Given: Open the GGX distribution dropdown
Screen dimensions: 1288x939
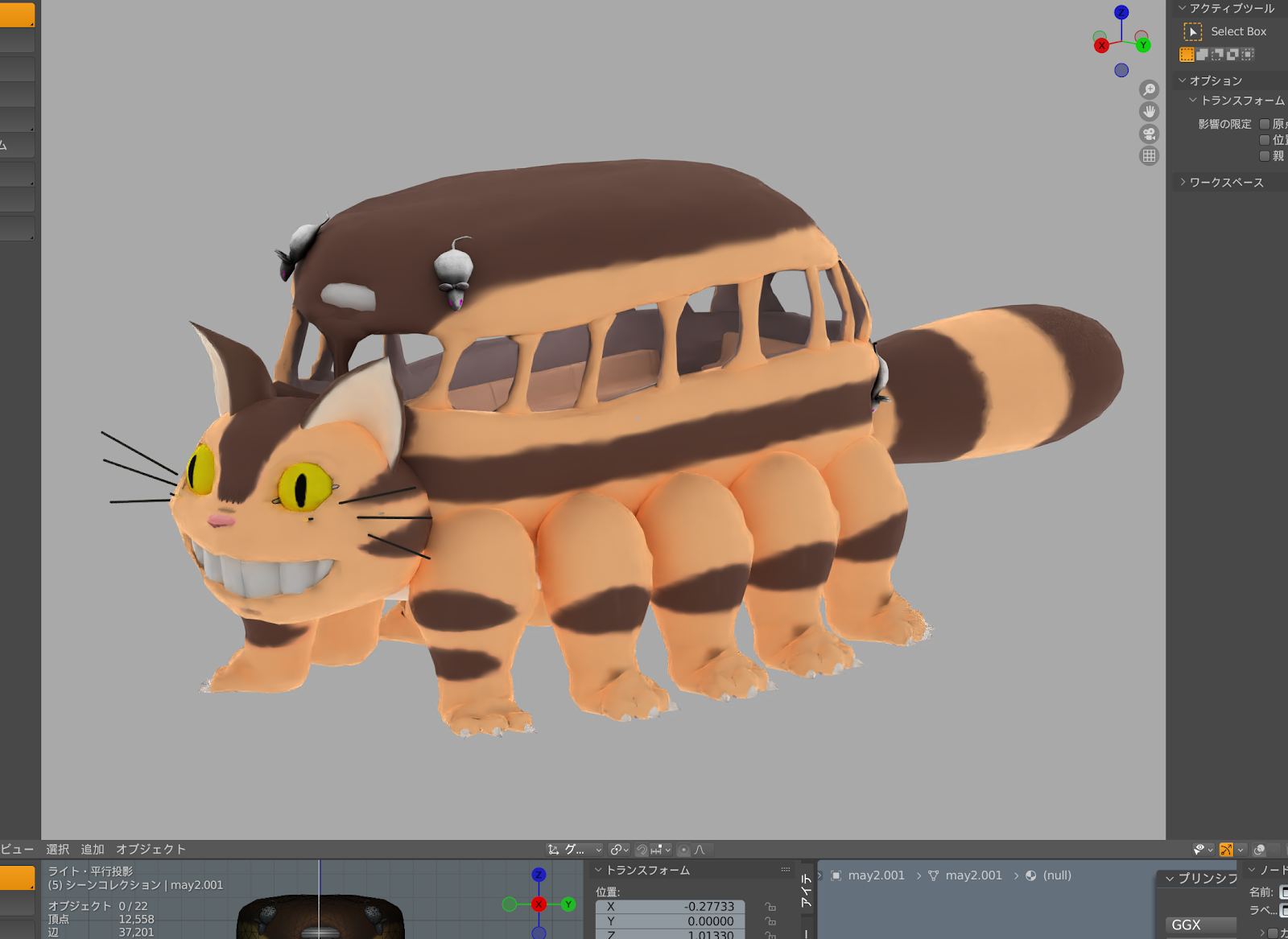Looking at the screenshot, I should [x=1200, y=925].
